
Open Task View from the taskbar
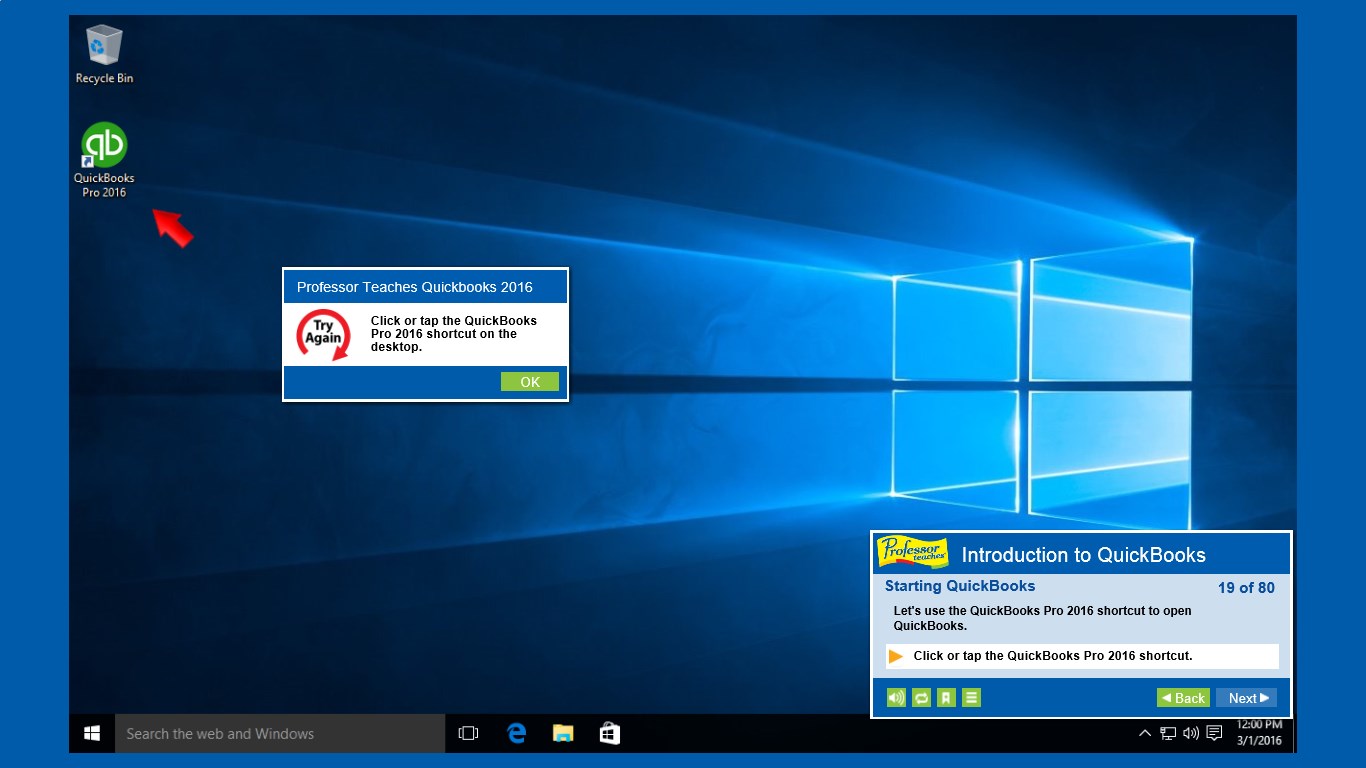tap(468, 733)
